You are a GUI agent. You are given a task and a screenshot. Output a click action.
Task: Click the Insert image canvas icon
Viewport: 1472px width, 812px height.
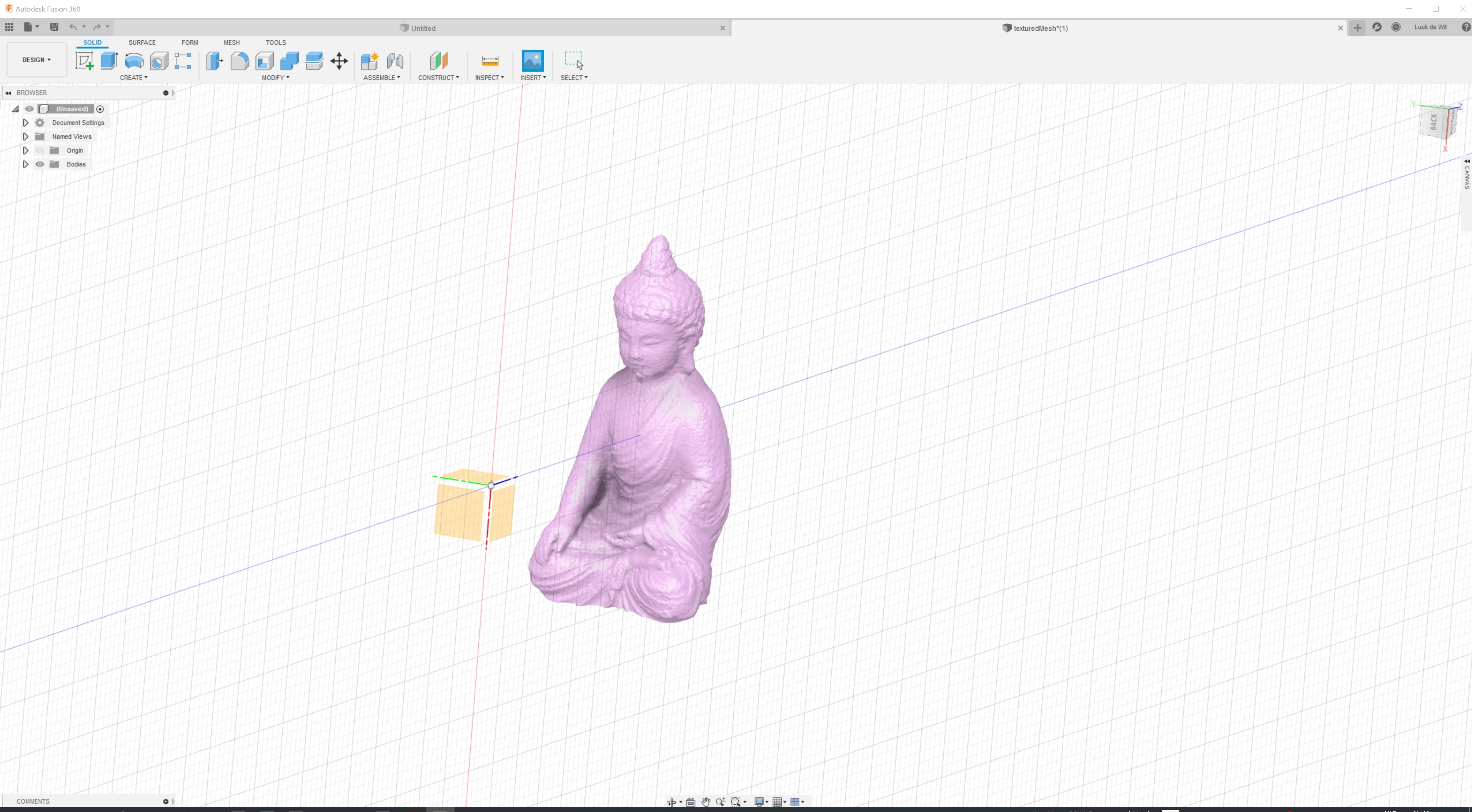coord(532,61)
